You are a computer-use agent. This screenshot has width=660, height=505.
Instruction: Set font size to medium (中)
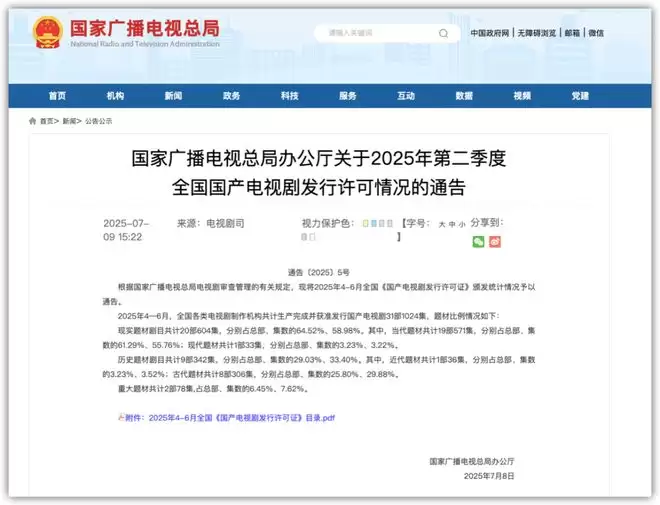point(451,225)
